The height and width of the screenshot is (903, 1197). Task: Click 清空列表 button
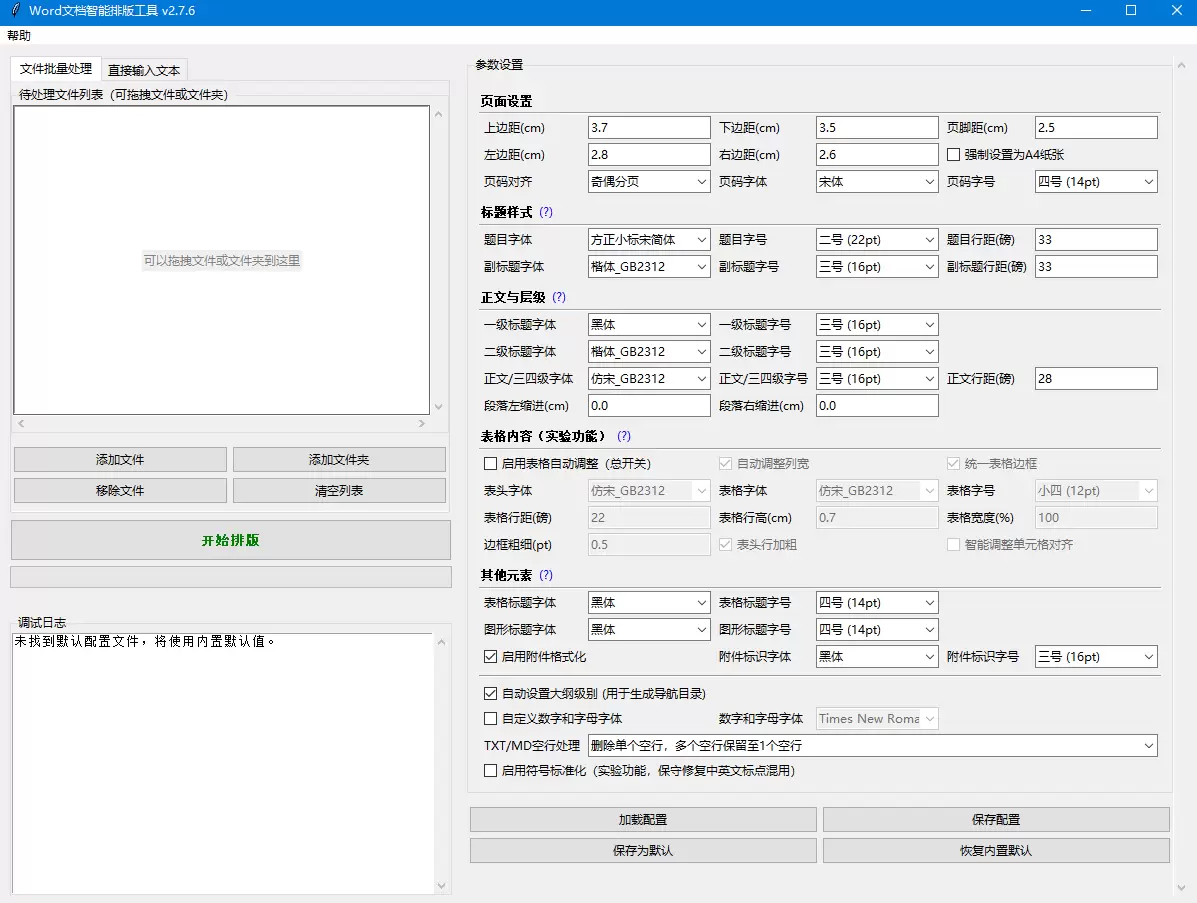click(339, 491)
